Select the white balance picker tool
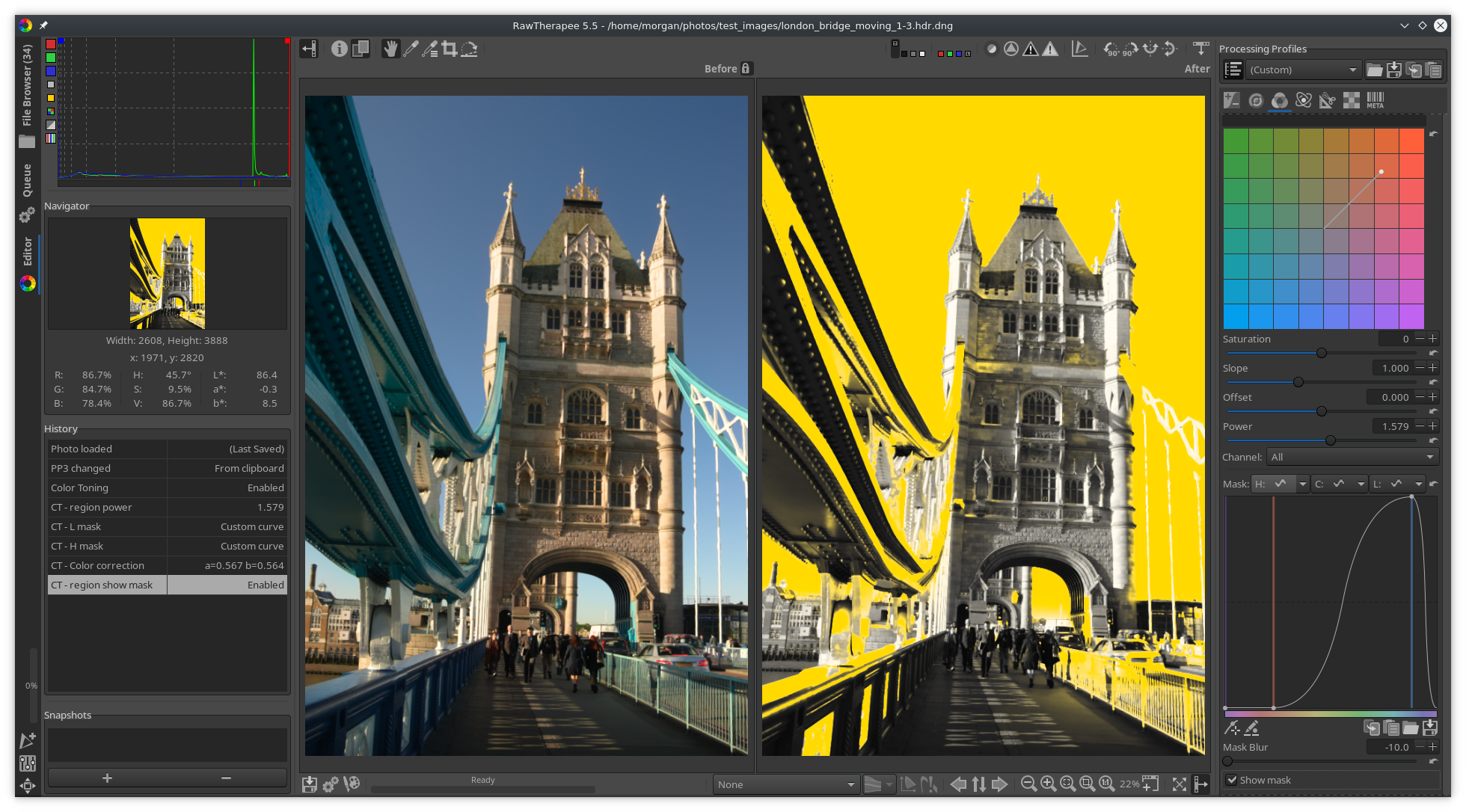The width and height of the screenshot is (1466, 812). pyautogui.click(x=411, y=49)
